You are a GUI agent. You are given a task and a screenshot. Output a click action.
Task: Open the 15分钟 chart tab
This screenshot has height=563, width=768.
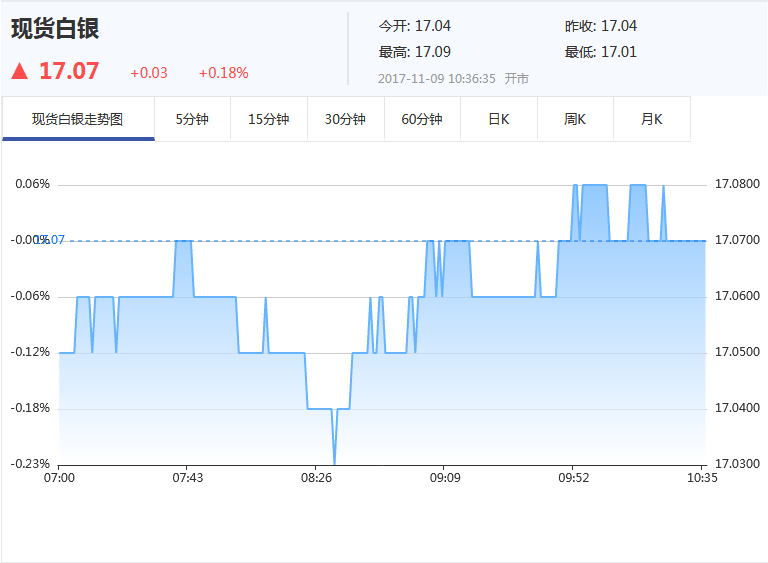pos(268,119)
